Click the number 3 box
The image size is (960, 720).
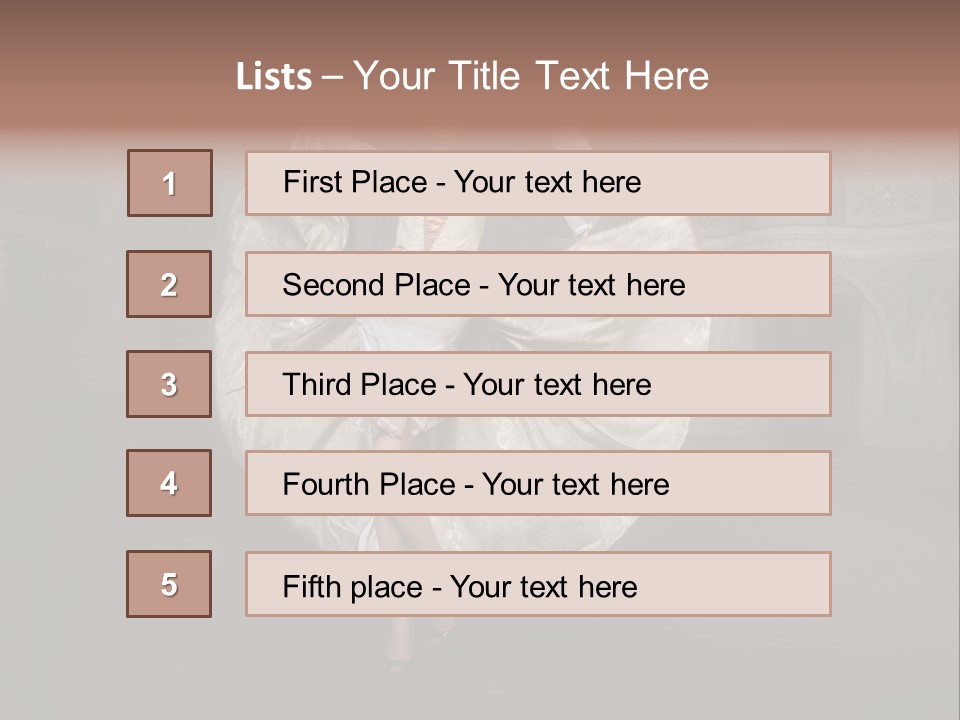pyautogui.click(x=169, y=384)
